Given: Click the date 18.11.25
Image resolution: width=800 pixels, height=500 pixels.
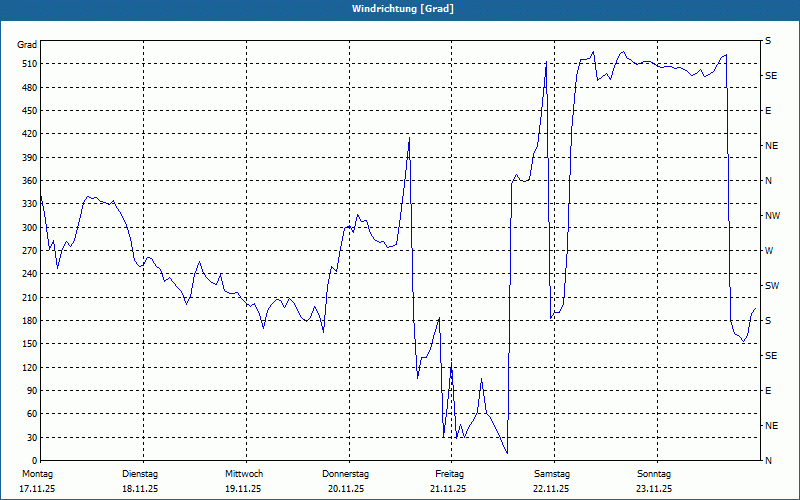Looking at the screenshot, I should click(x=140, y=489).
